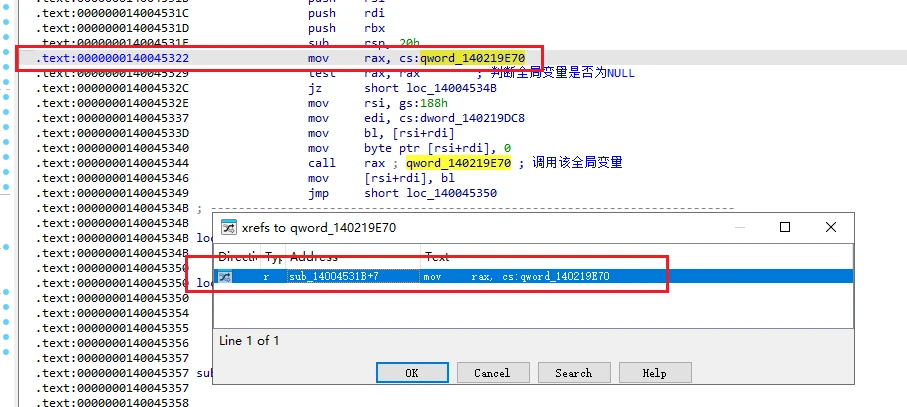
Task: Confirm the xrefs dialog with OK
Action: tap(412, 373)
